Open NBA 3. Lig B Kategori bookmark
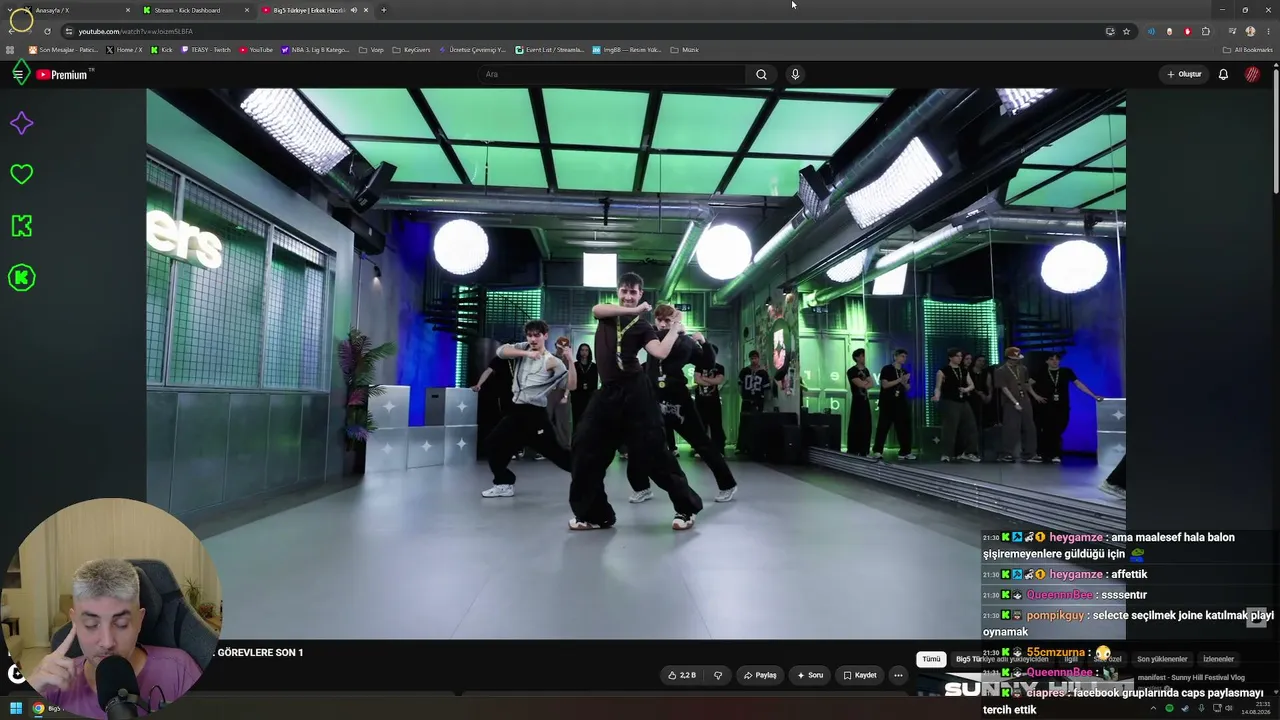 point(315,49)
